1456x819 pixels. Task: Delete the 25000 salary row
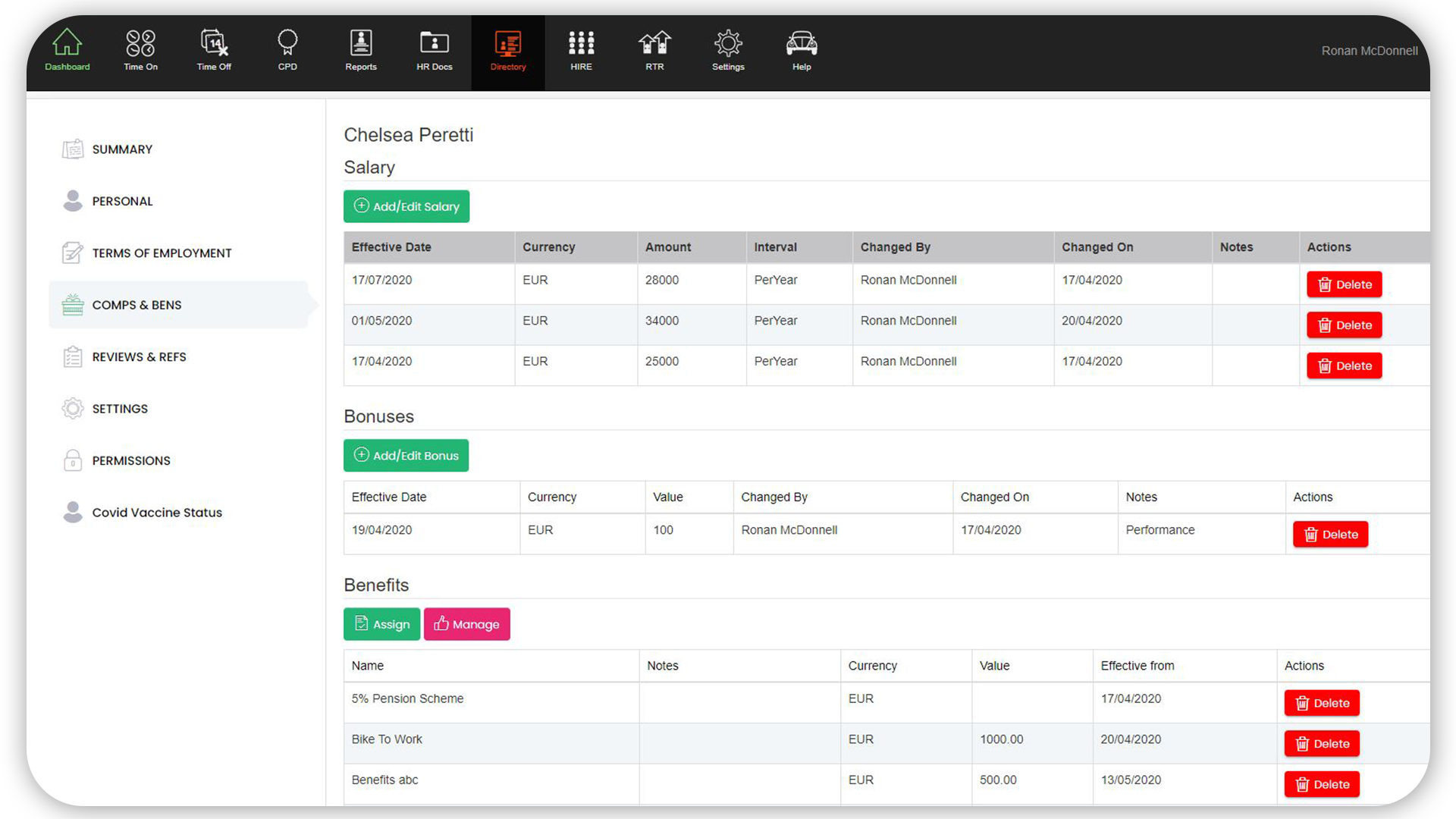[1344, 366]
